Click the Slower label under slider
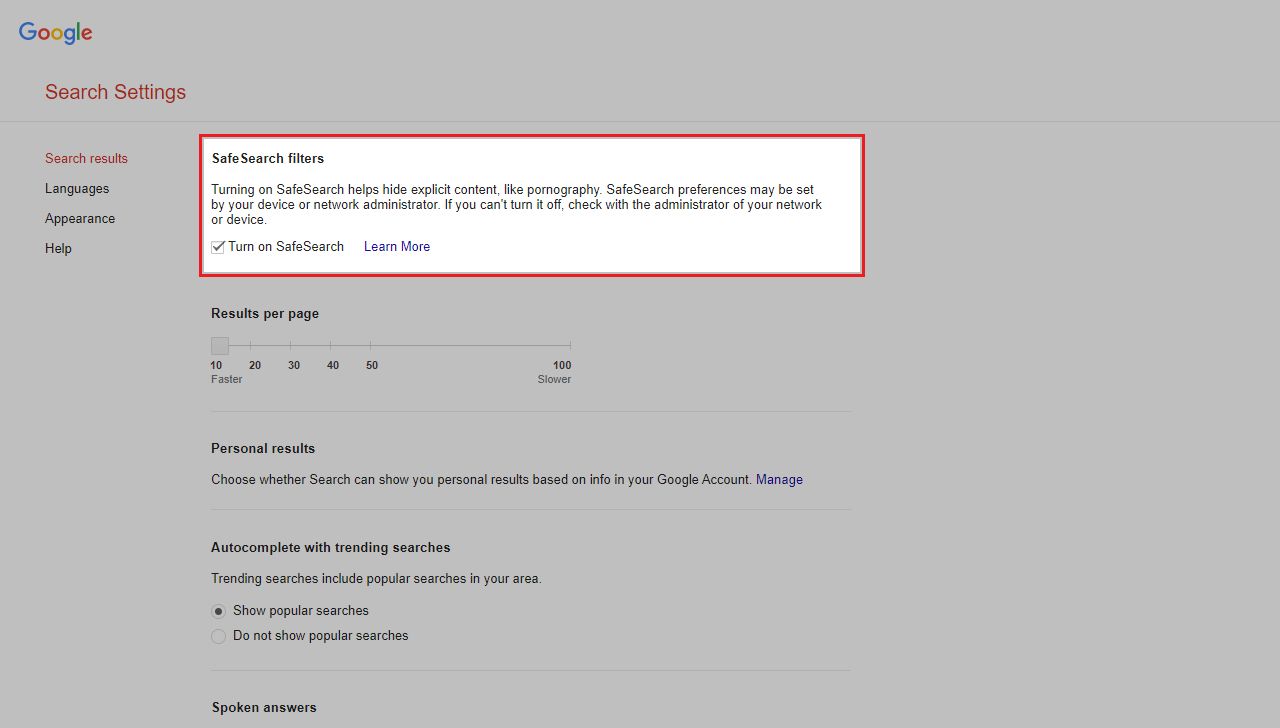 555,379
